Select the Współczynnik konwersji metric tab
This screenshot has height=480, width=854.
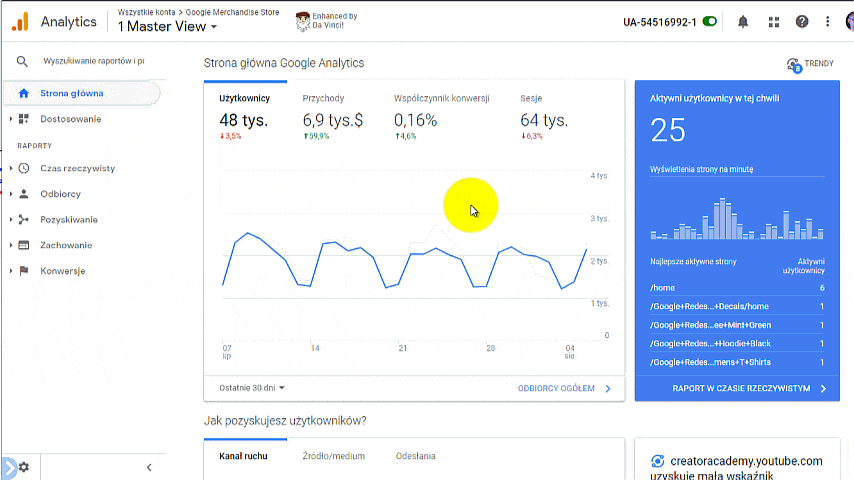coord(441,117)
